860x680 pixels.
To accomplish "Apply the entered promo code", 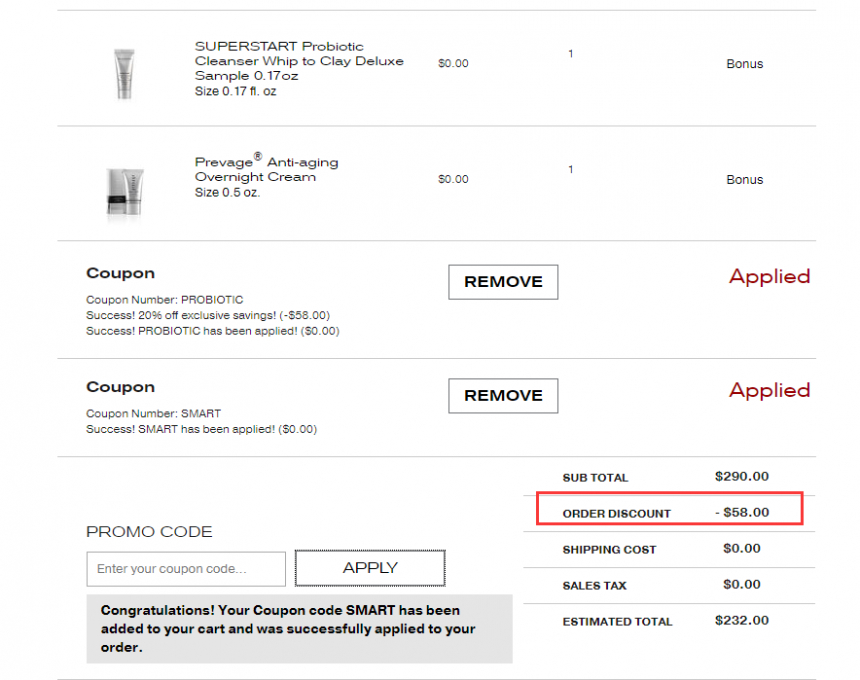I will point(370,568).
